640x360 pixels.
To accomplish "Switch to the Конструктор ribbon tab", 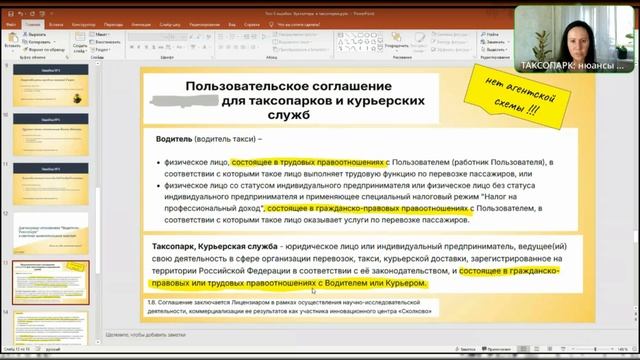I will (x=83, y=25).
